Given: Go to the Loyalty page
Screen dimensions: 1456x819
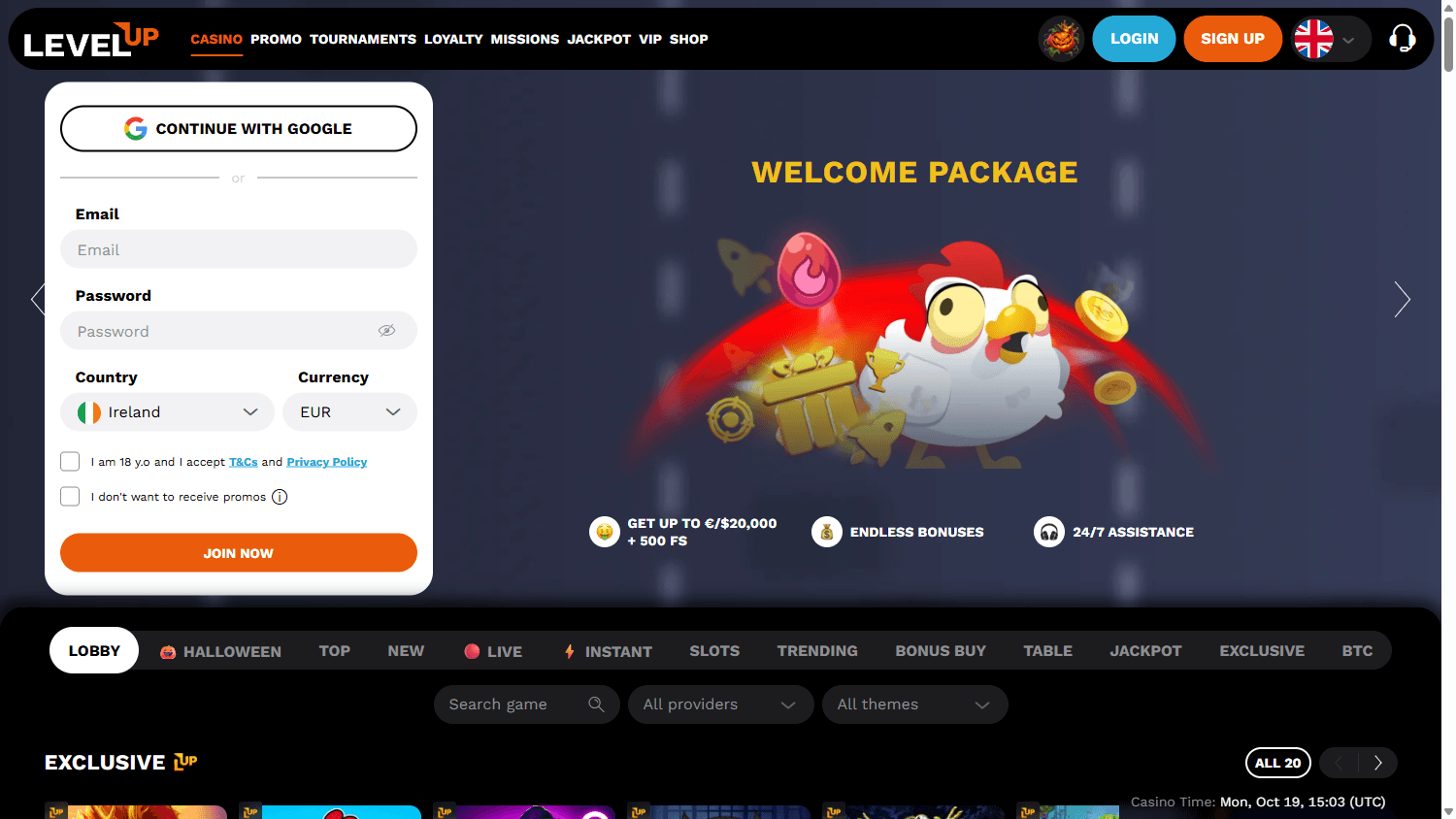Looking at the screenshot, I should pos(453,40).
